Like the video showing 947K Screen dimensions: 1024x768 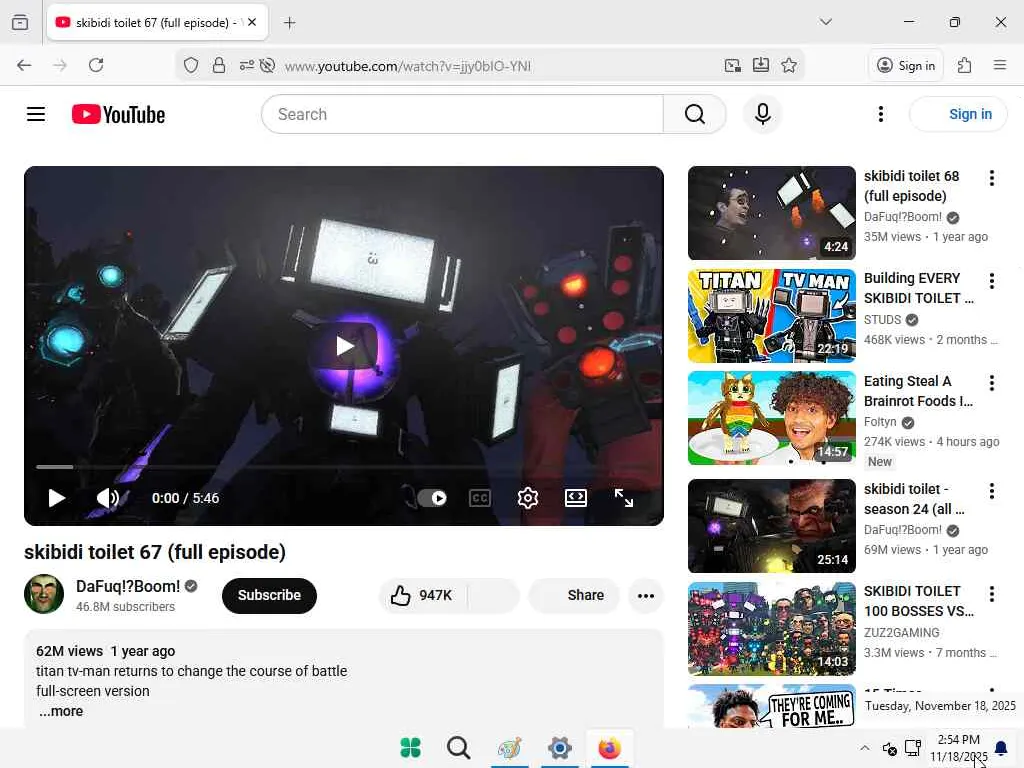(x=423, y=595)
